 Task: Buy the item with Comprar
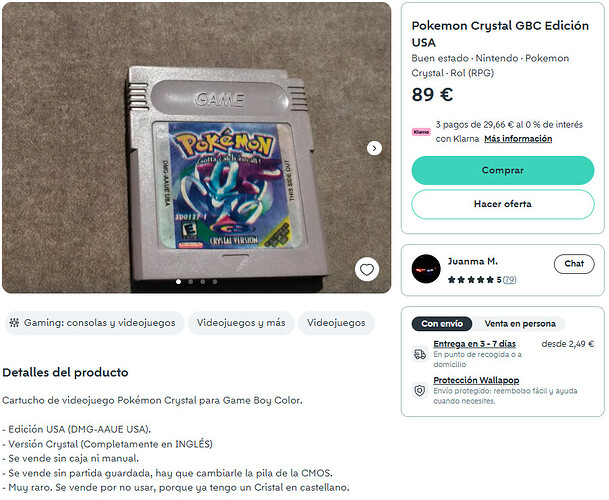tap(503, 170)
